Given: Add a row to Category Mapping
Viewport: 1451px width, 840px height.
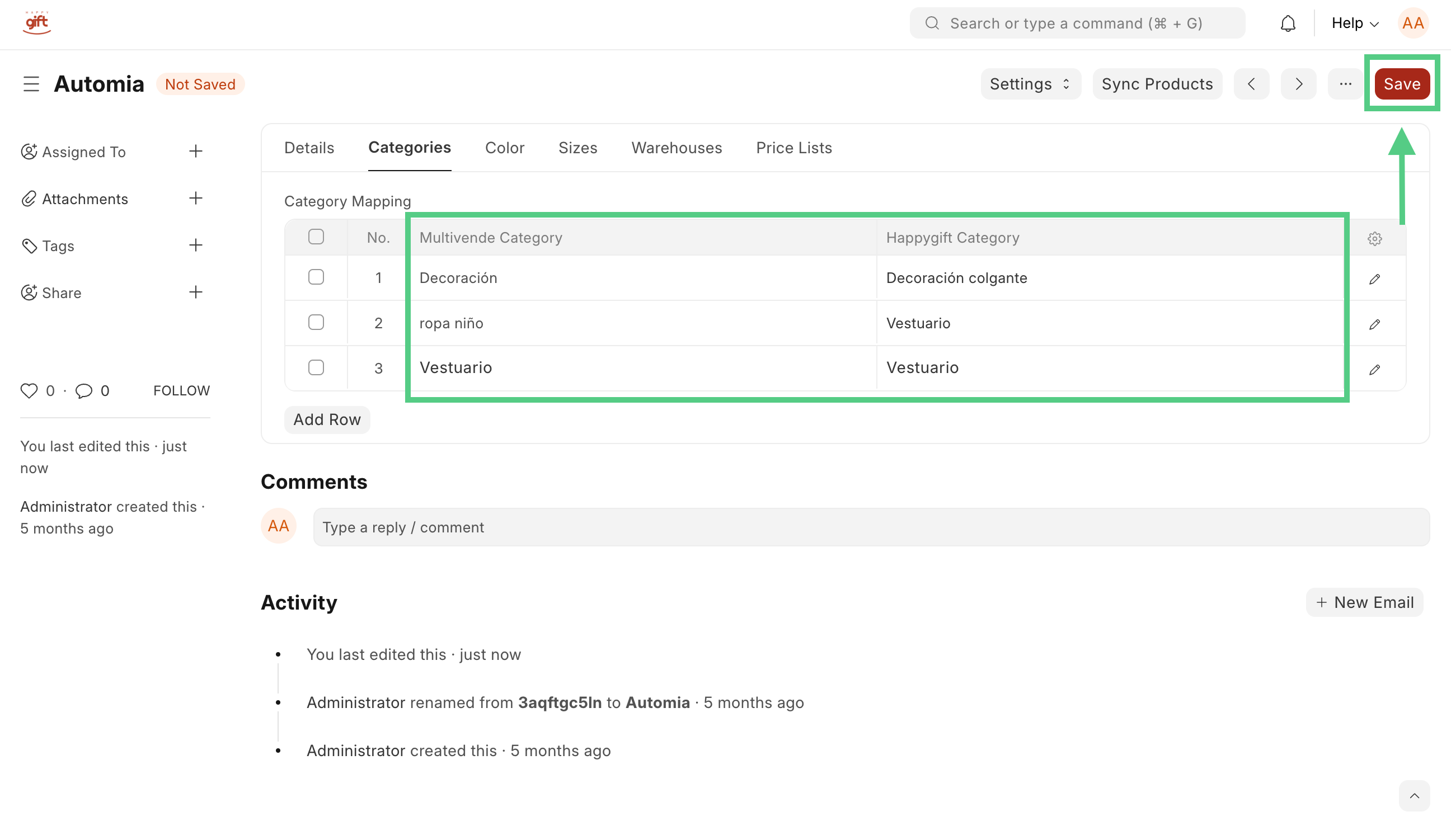Looking at the screenshot, I should [x=327, y=420].
